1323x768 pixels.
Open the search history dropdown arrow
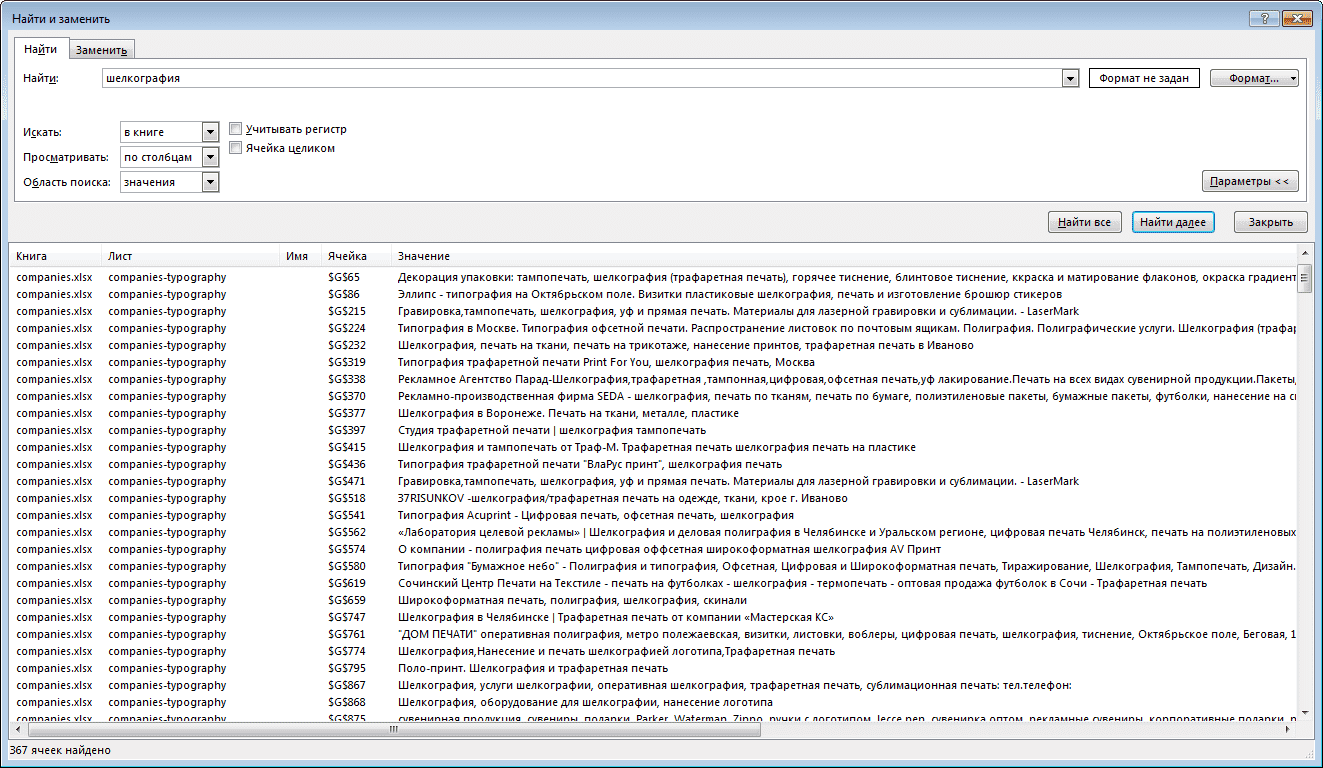click(x=1070, y=78)
